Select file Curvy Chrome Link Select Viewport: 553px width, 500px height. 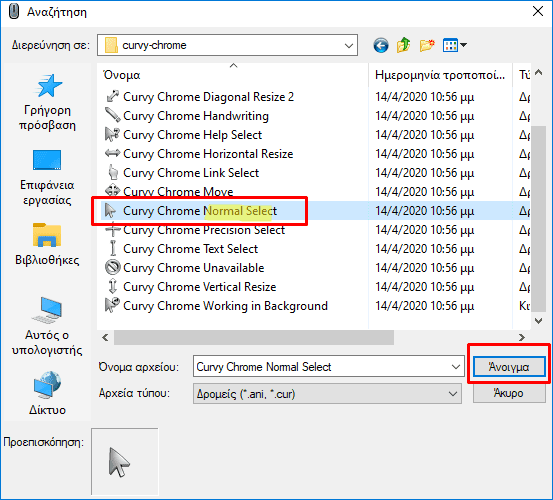191,173
